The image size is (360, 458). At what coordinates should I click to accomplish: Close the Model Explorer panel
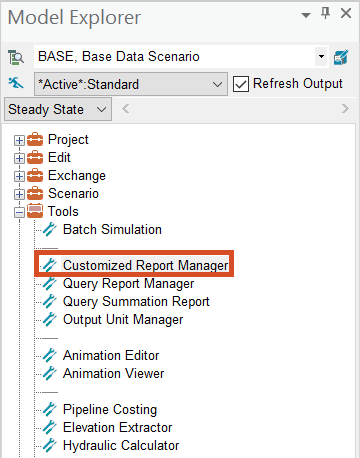coord(346,14)
